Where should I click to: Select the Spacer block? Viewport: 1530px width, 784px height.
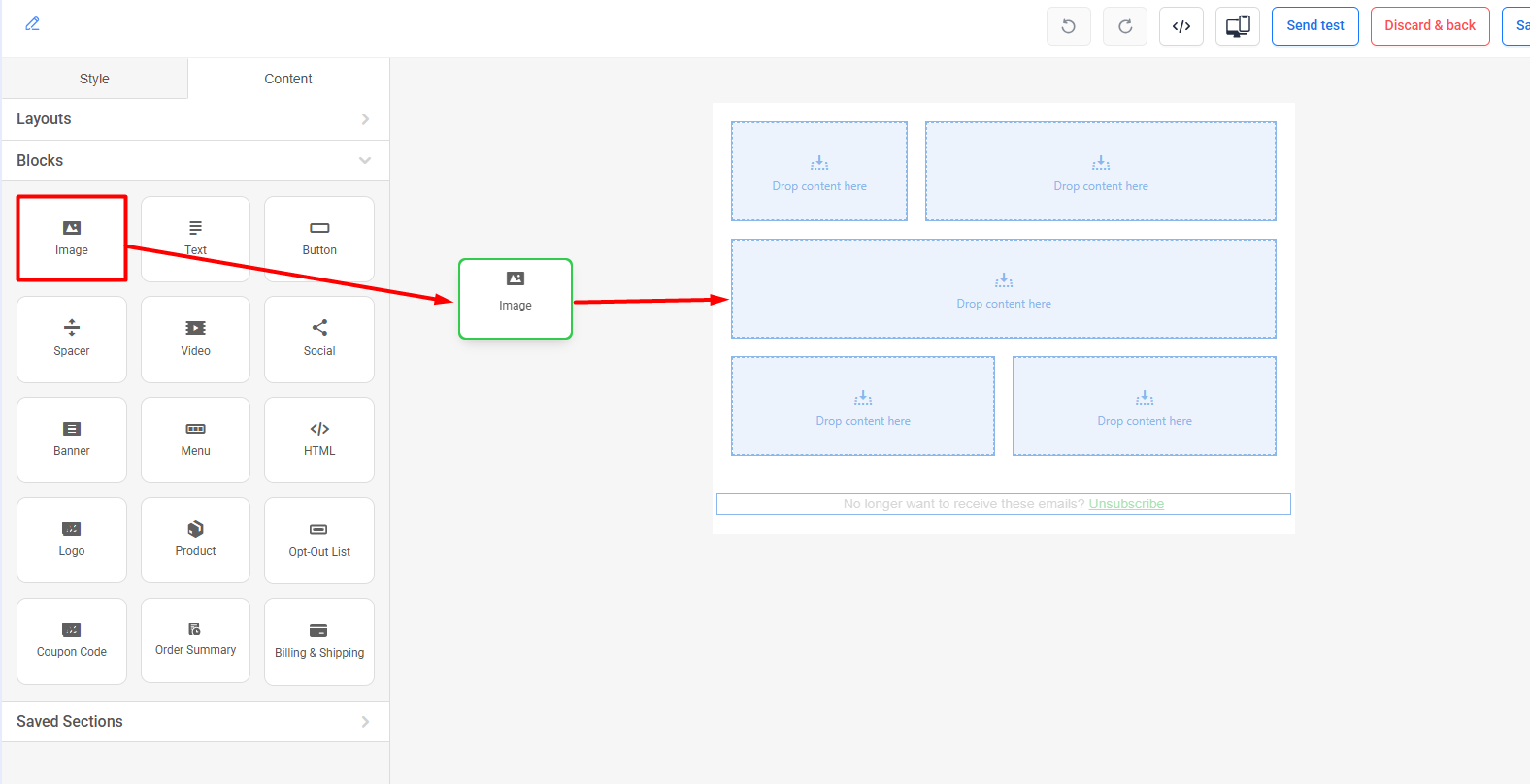[72, 339]
